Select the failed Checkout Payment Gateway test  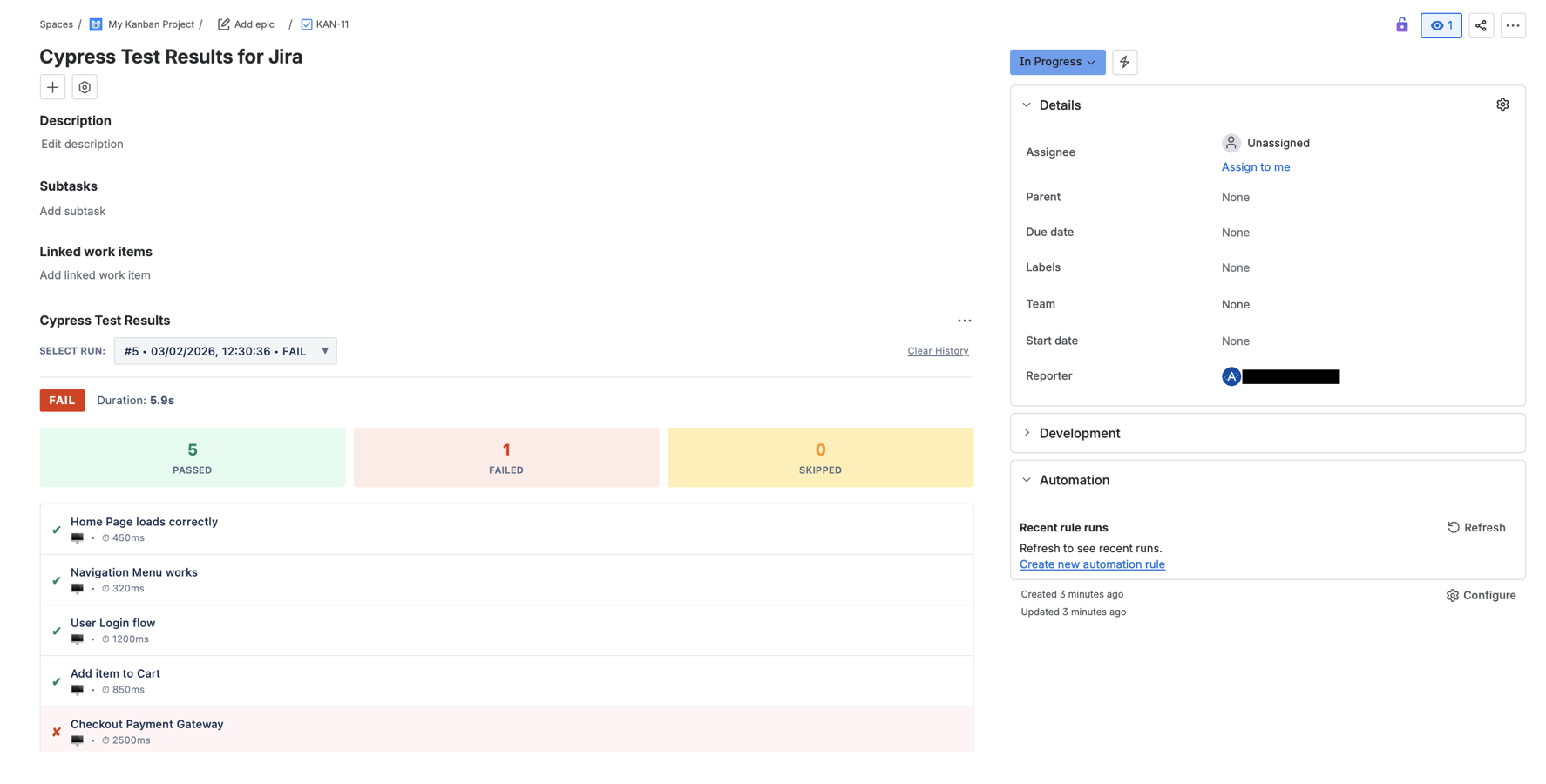(146, 724)
